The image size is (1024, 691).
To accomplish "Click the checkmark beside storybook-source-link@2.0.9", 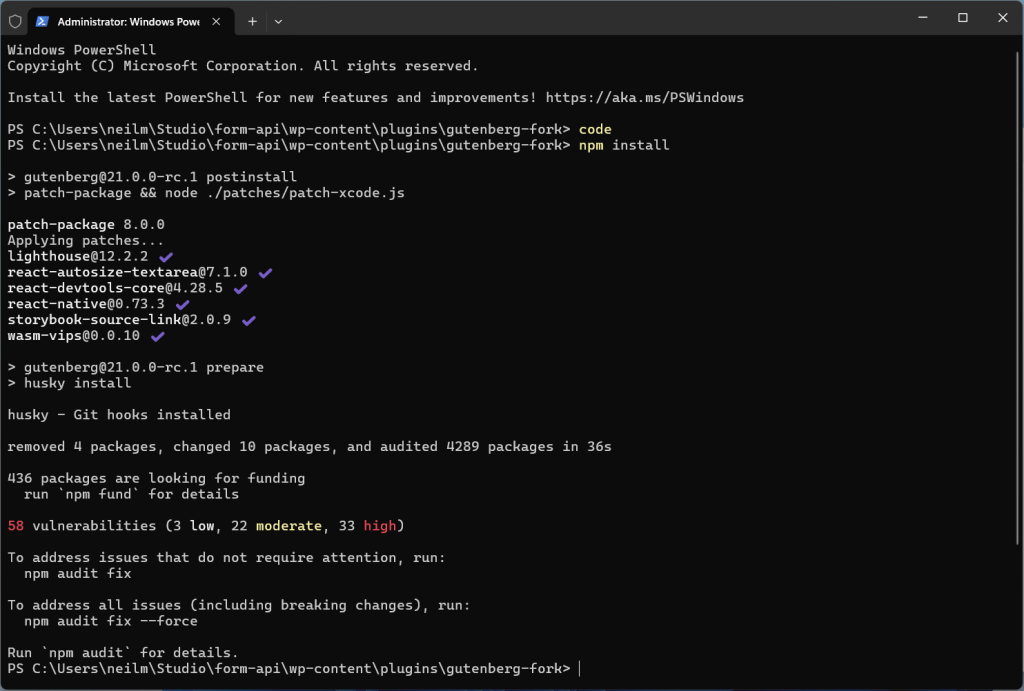I will coord(248,320).
